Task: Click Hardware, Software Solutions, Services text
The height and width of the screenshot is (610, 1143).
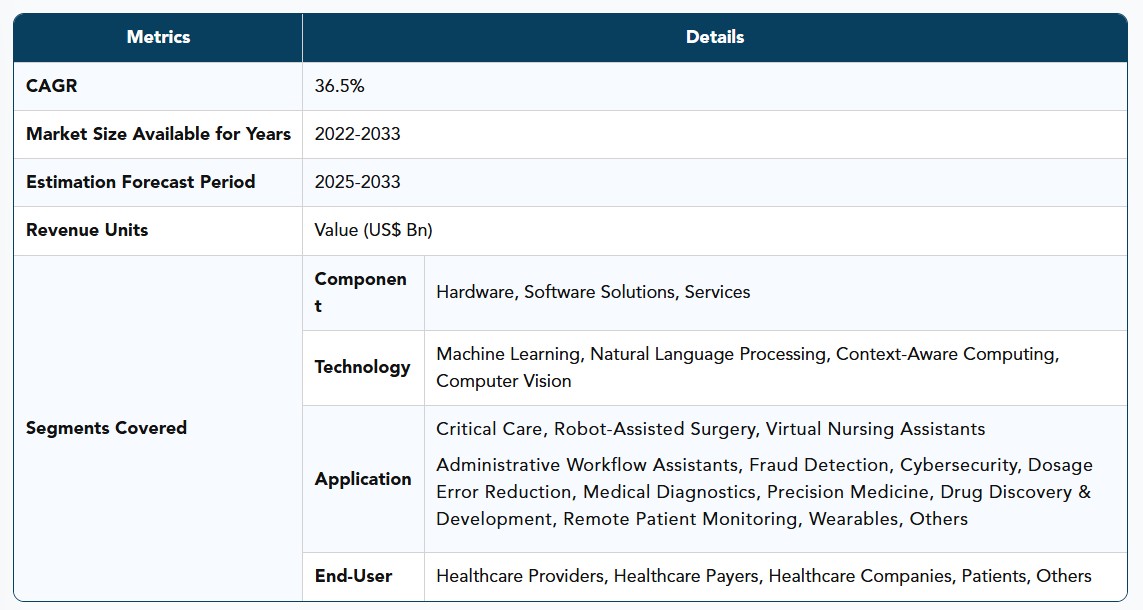Action: [593, 292]
